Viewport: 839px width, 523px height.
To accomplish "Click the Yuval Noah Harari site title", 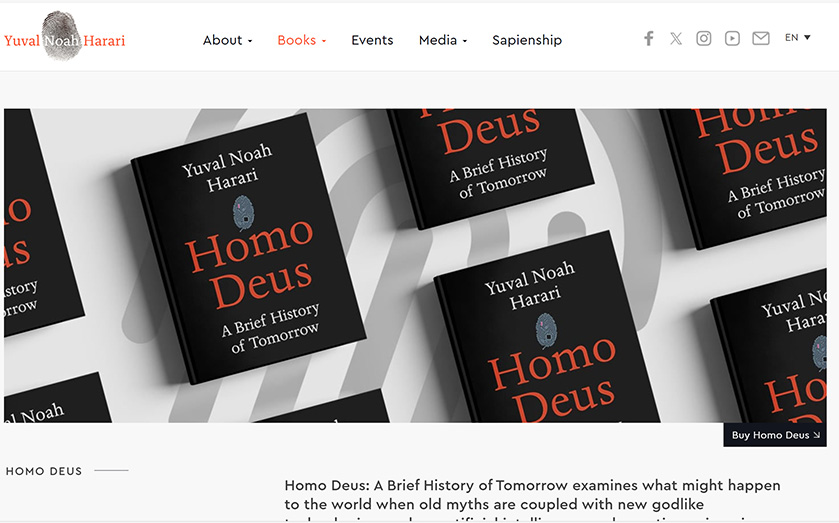I will coord(64,41).
